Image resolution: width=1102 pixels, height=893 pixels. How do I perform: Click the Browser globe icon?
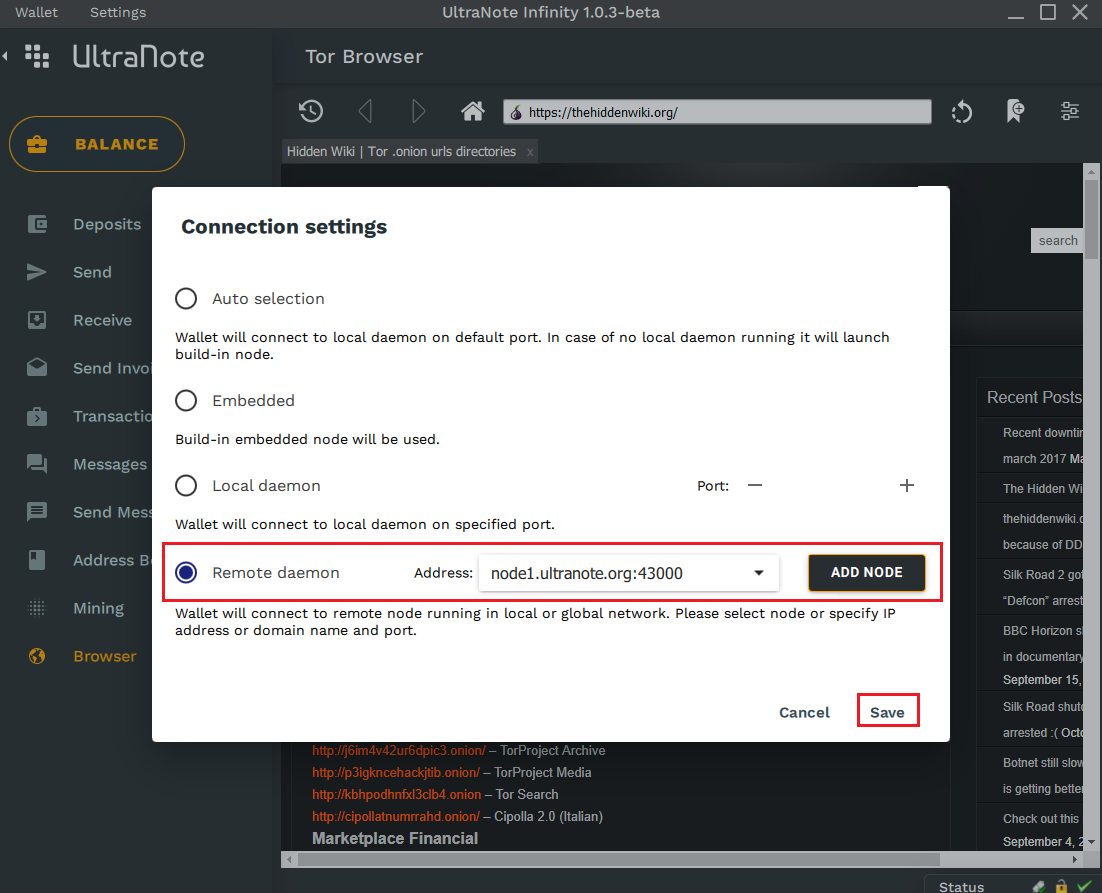(37, 656)
